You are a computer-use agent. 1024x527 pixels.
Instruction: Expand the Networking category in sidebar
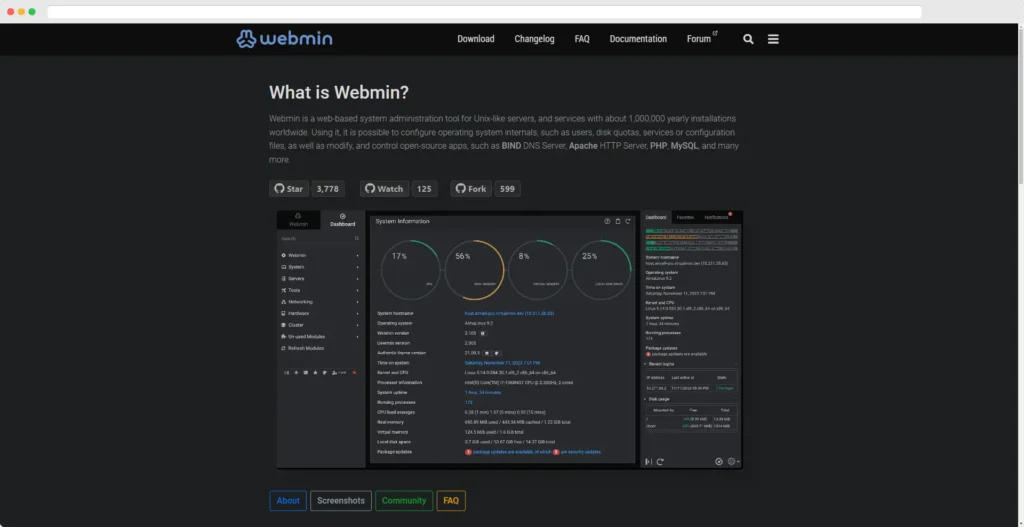coord(320,302)
